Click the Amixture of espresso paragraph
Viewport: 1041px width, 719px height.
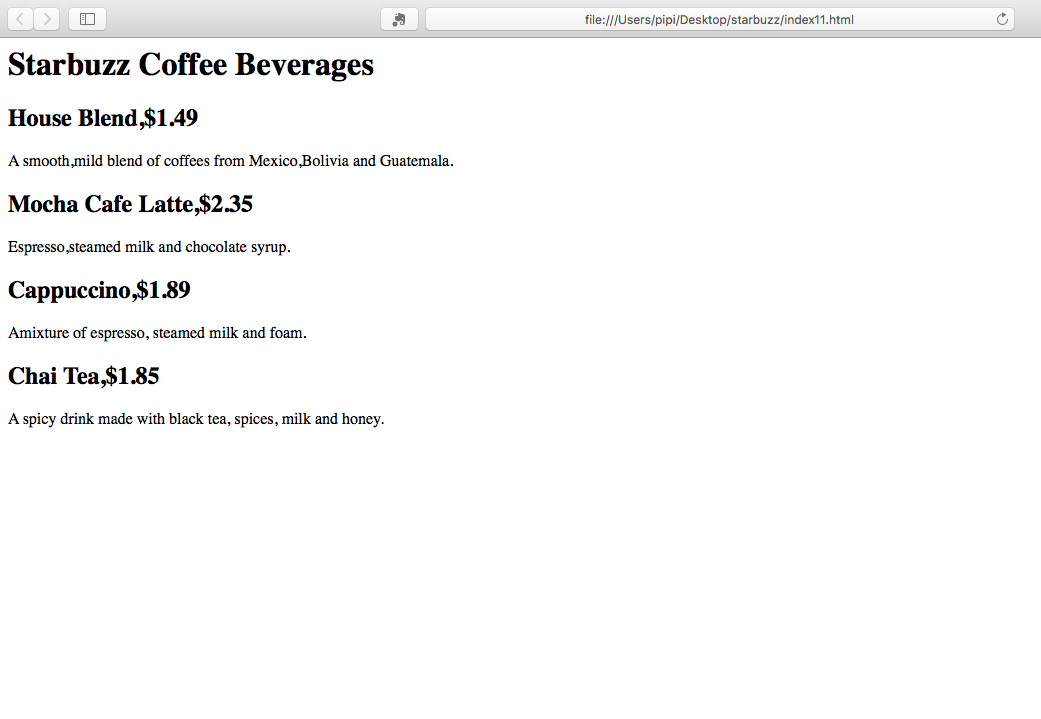tap(157, 333)
